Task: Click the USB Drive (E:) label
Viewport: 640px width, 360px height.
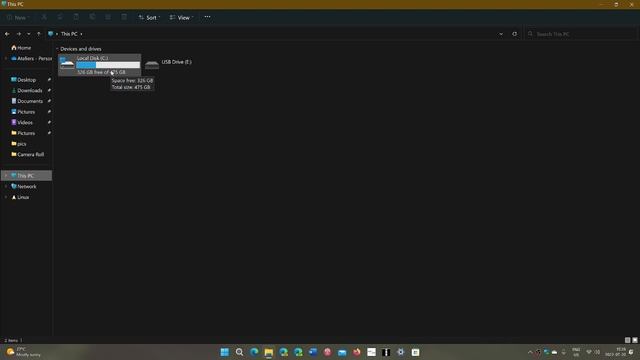Action: (177, 62)
